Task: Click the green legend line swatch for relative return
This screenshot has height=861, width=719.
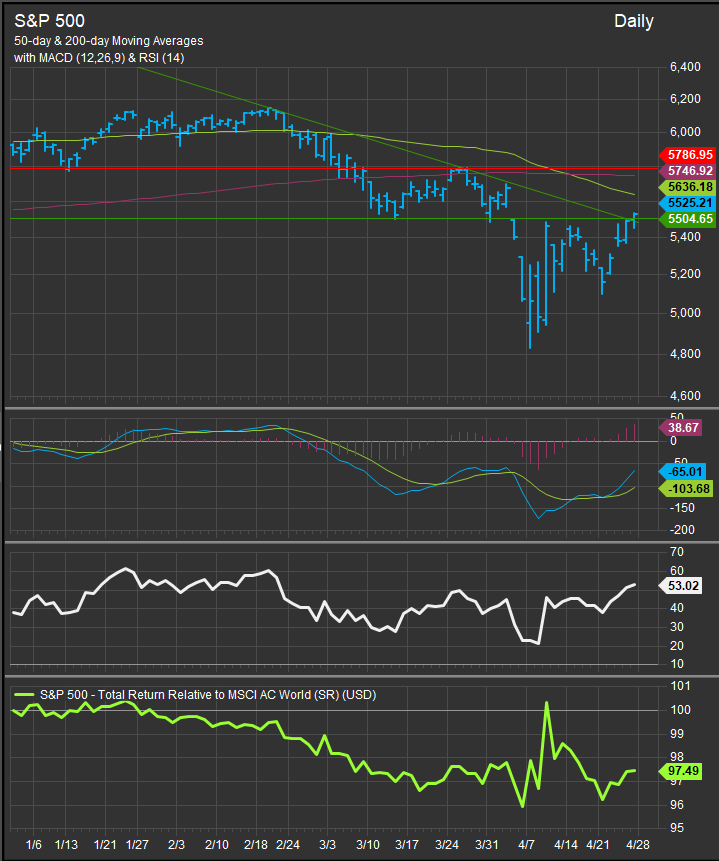Action: [x=24, y=694]
